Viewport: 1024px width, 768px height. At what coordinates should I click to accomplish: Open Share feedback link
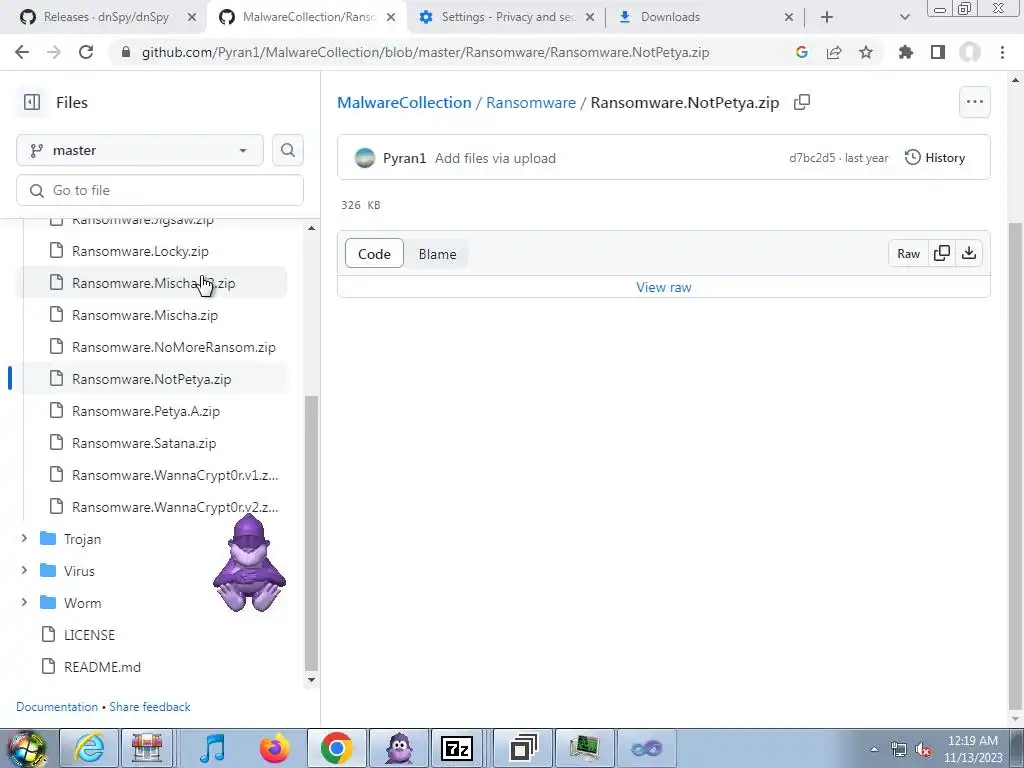coord(150,707)
